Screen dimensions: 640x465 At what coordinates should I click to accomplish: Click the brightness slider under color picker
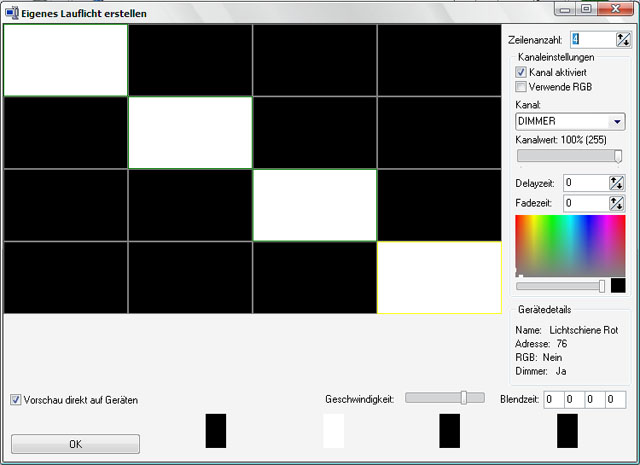coord(560,286)
